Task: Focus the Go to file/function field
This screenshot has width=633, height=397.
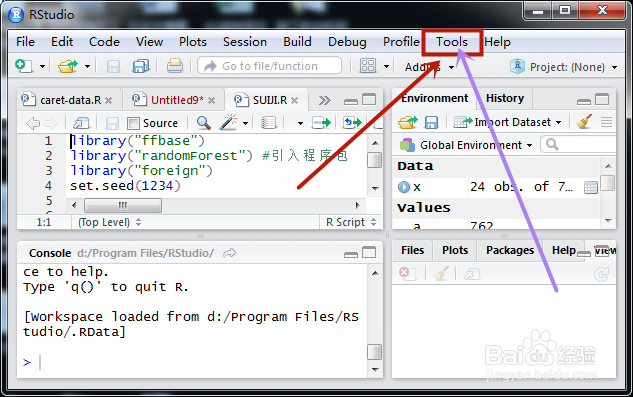Action: [270, 66]
